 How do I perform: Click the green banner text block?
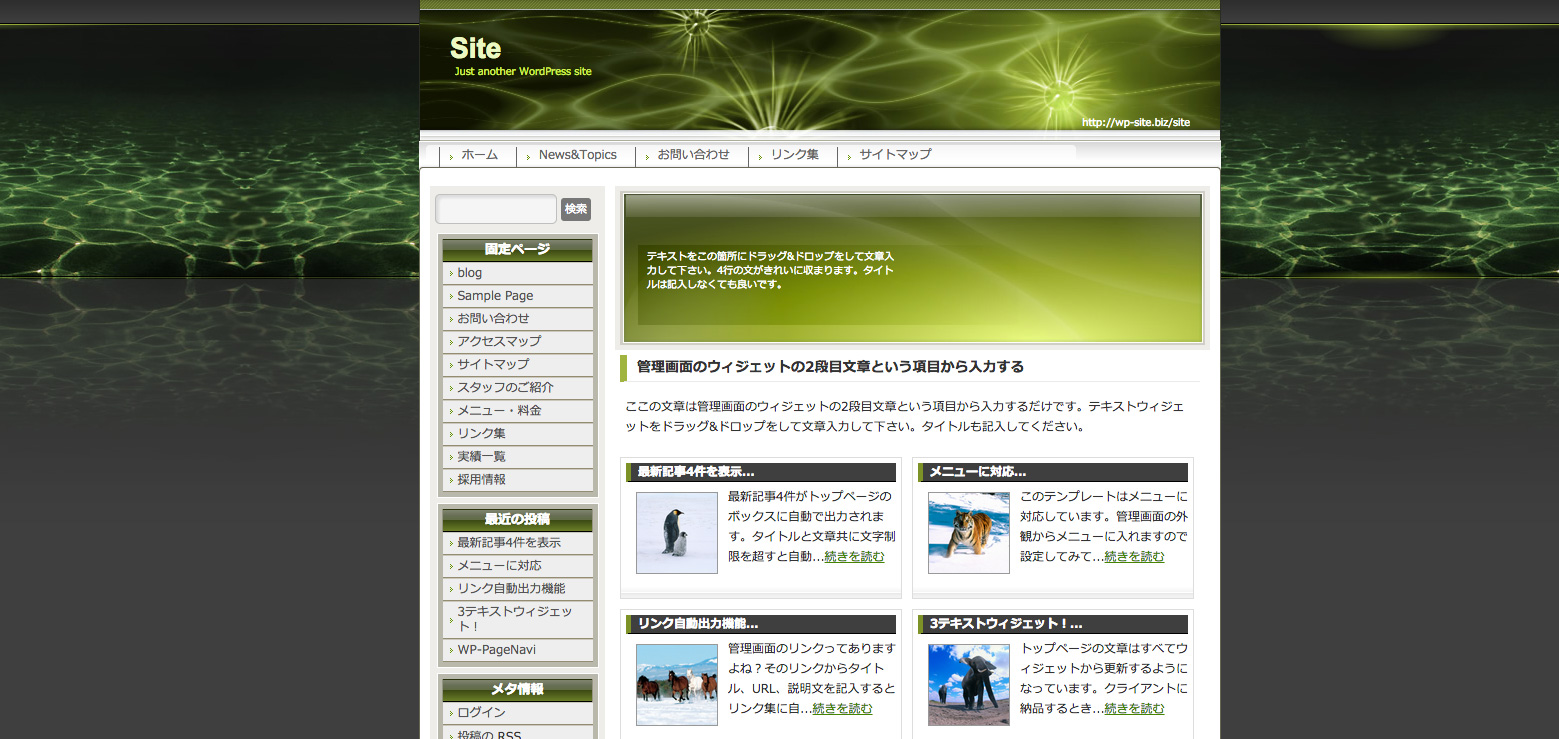(x=770, y=271)
